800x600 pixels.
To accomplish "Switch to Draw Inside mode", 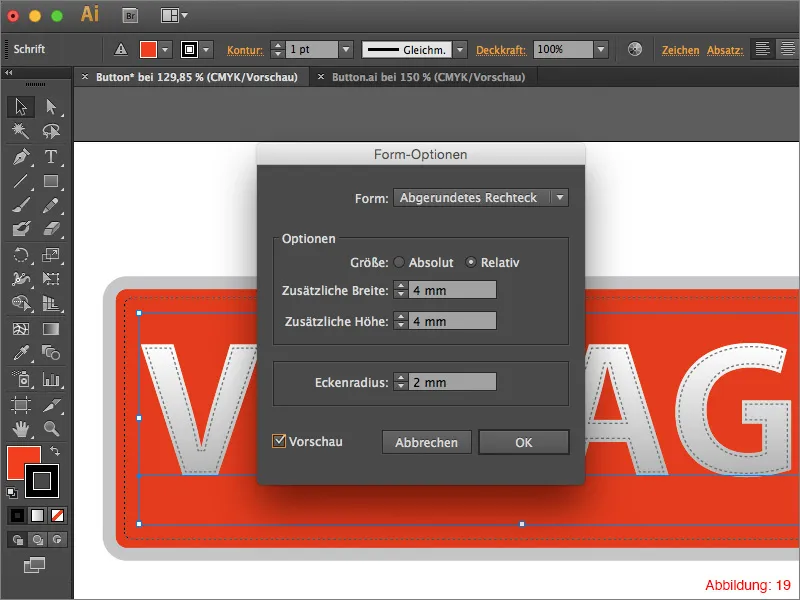I will 57,540.
